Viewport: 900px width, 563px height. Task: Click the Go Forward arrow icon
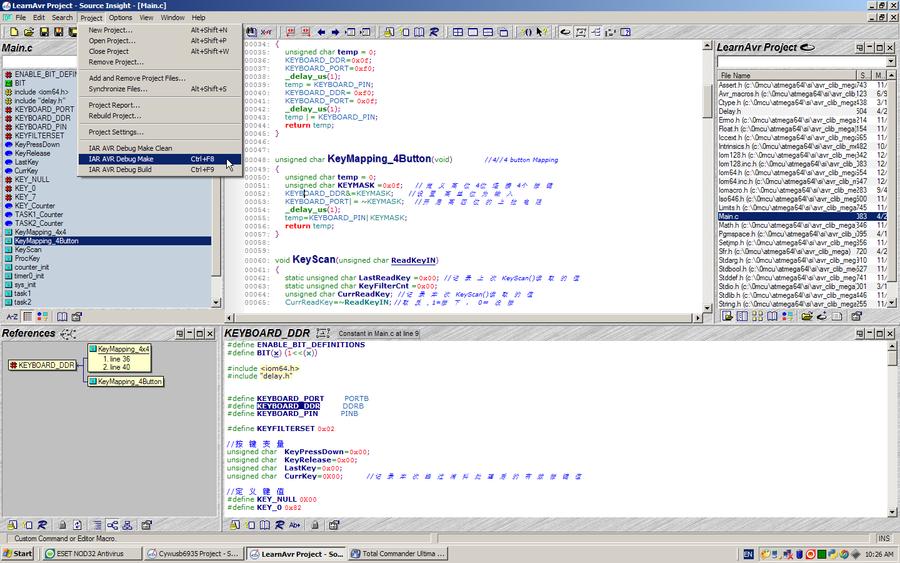pyautogui.click(x=335, y=32)
